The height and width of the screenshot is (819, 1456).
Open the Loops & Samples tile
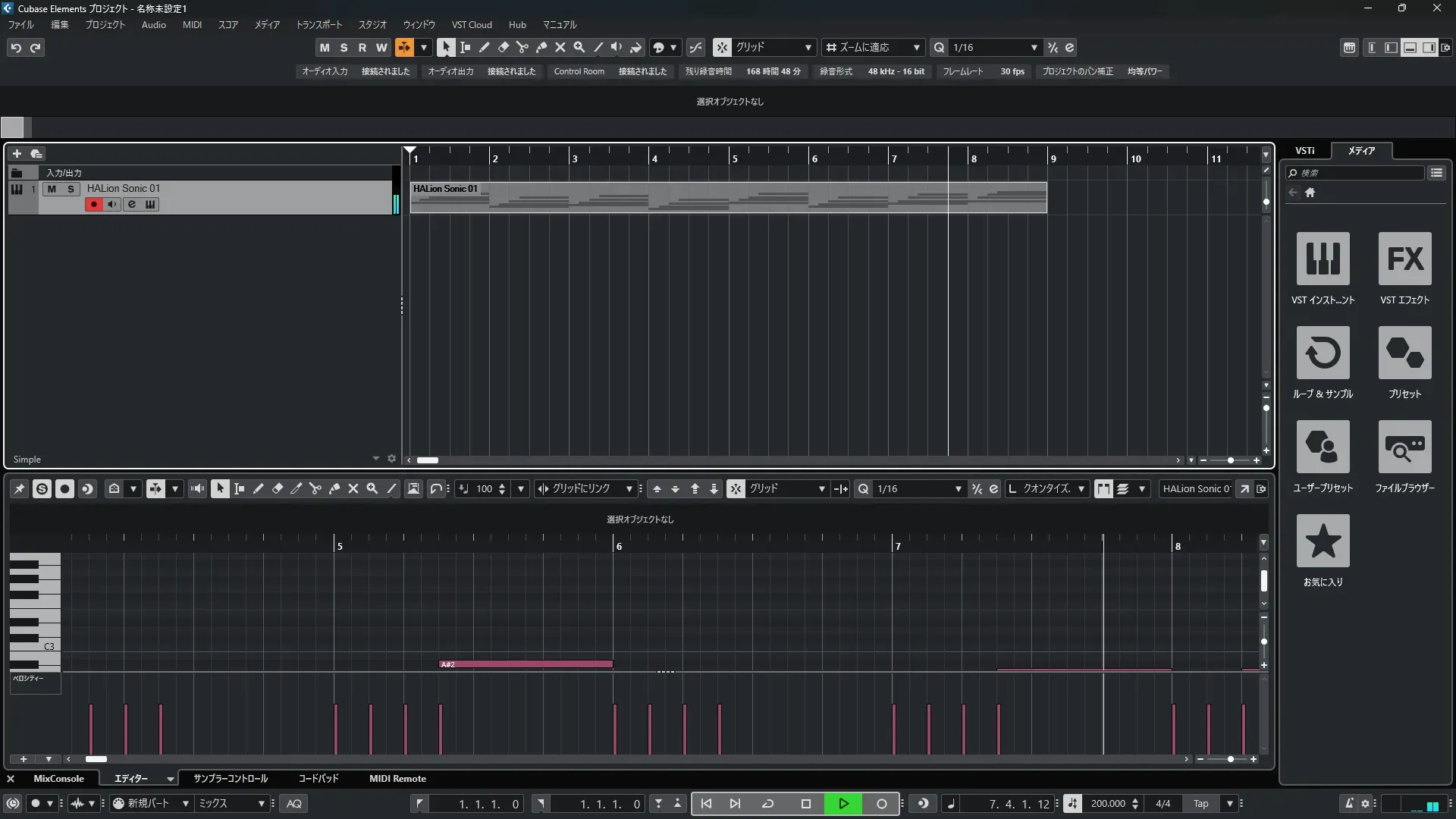1323,353
